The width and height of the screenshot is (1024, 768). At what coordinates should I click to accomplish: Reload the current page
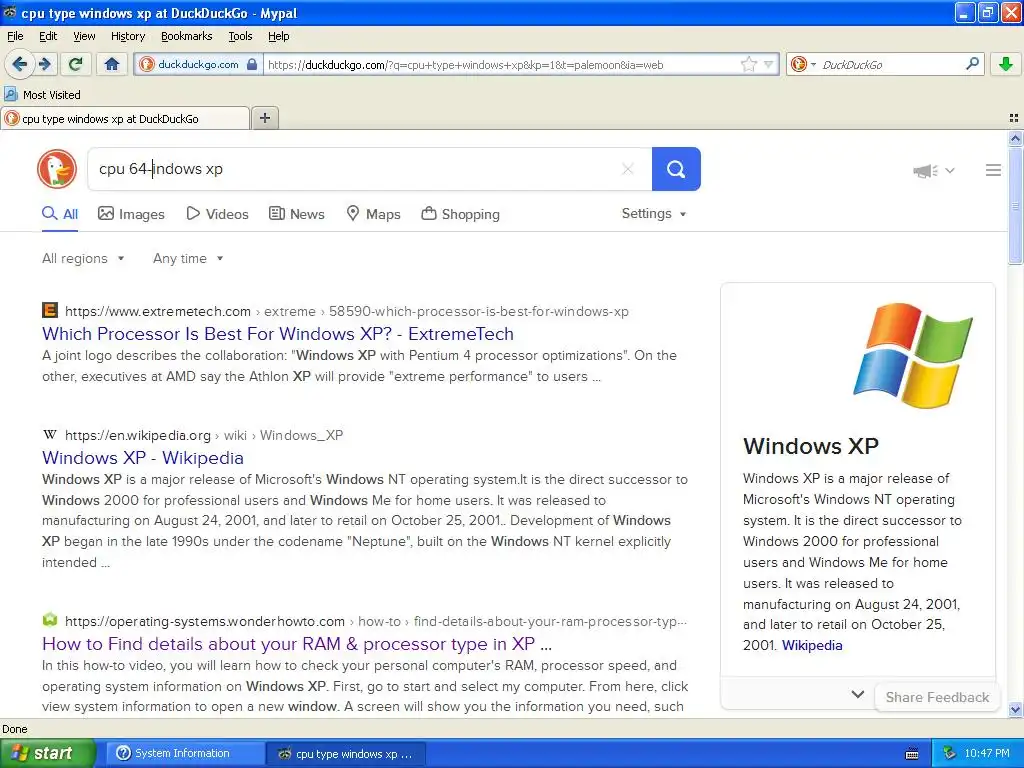[x=76, y=64]
